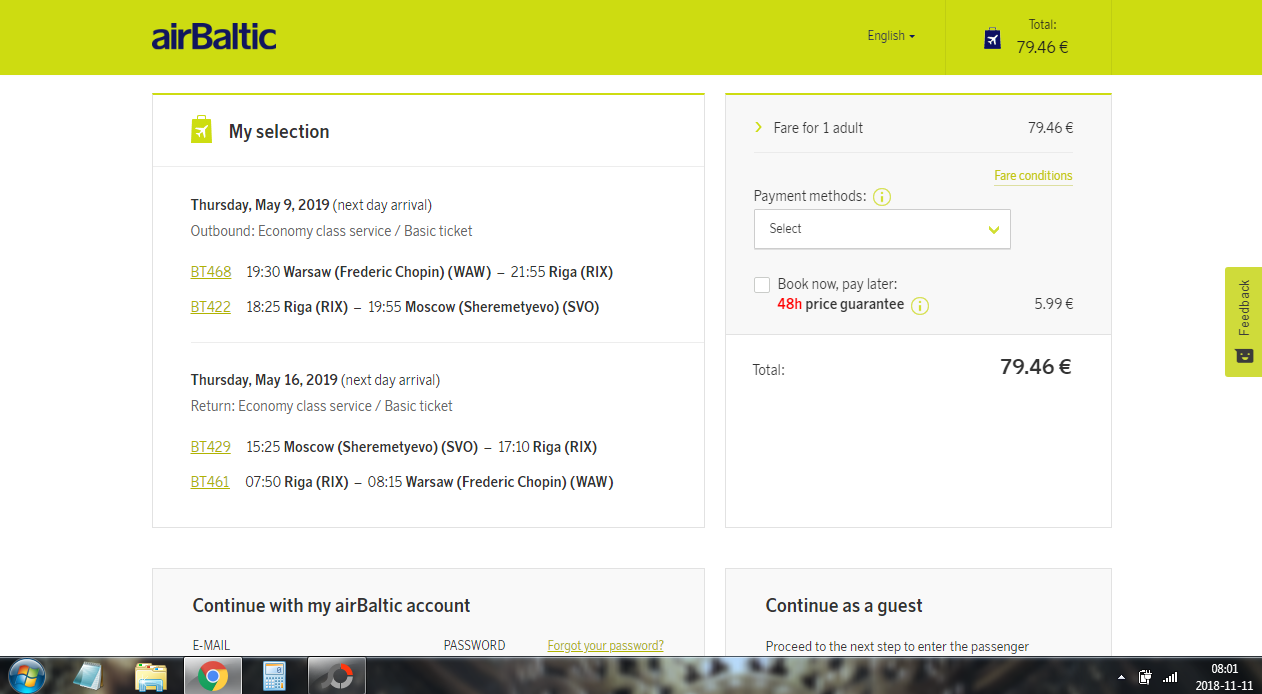The width and height of the screenshot is (1262, 694).
Task: Open the calculator taskbar icon
Action: coord(273,677)
